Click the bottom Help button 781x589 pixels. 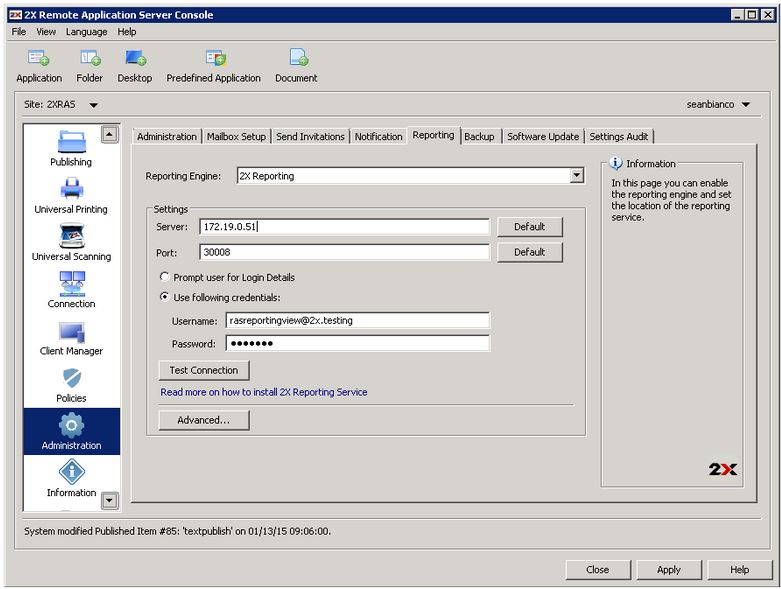(740, 570)
